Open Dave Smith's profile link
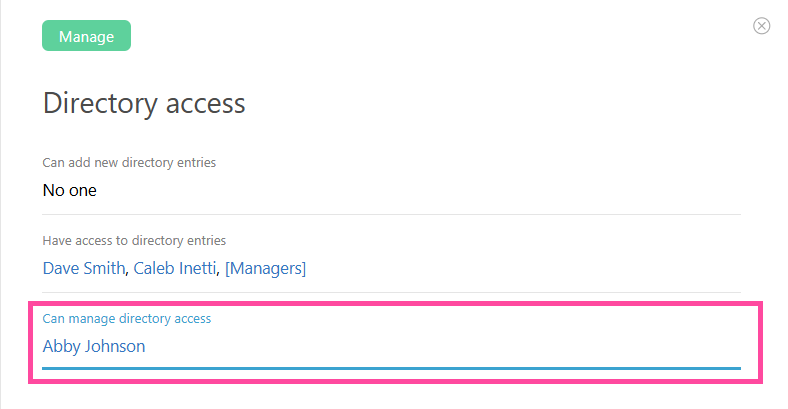Image resolution: width=788 pixels, height=409 pixels. [84, 268]
